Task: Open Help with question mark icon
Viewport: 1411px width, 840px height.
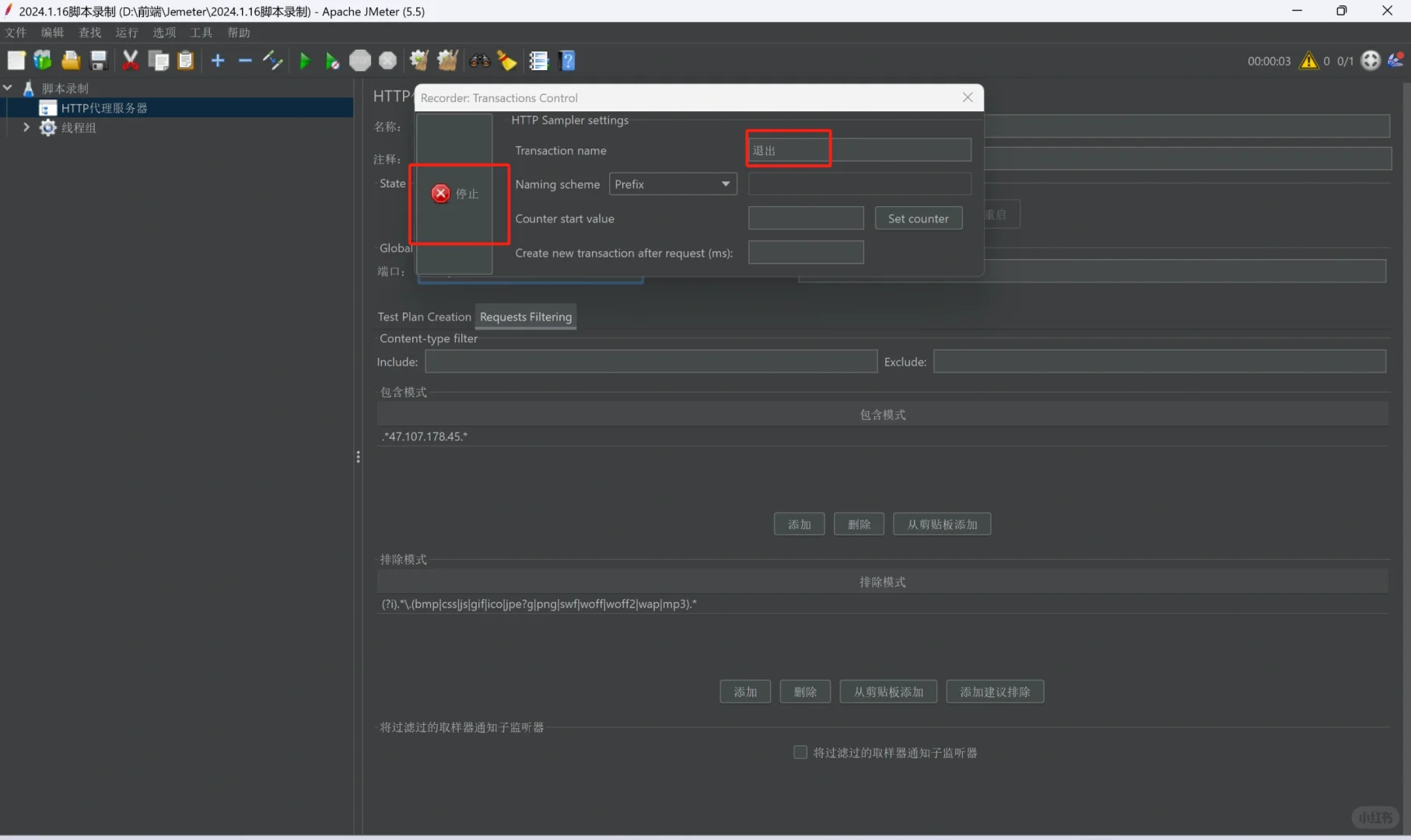Action: coord(568,61)
